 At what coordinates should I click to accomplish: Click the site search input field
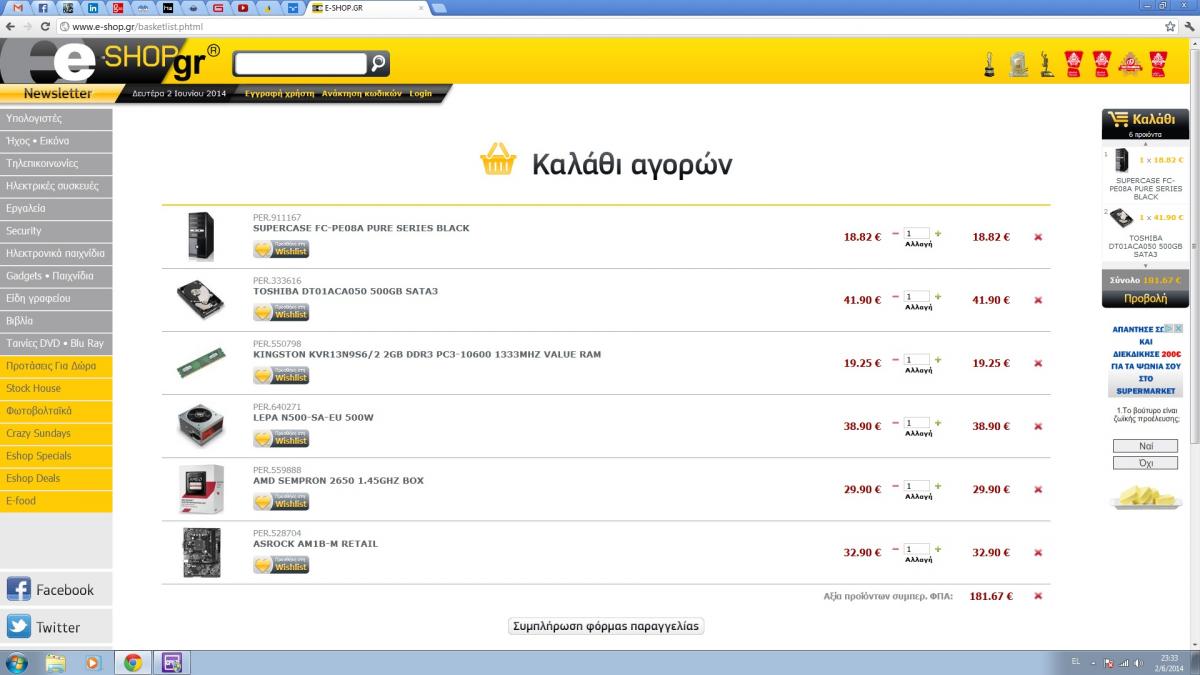click(300, 64)
